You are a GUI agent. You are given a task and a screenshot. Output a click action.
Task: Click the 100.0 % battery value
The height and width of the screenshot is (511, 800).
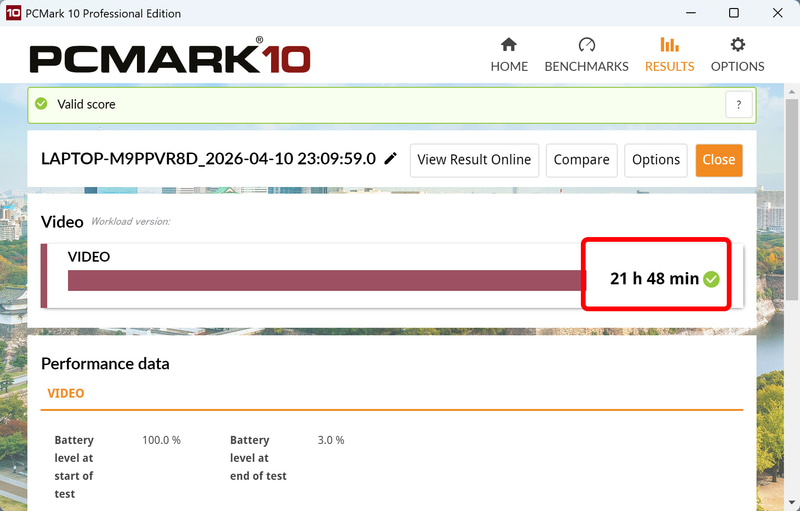(161, 440)
